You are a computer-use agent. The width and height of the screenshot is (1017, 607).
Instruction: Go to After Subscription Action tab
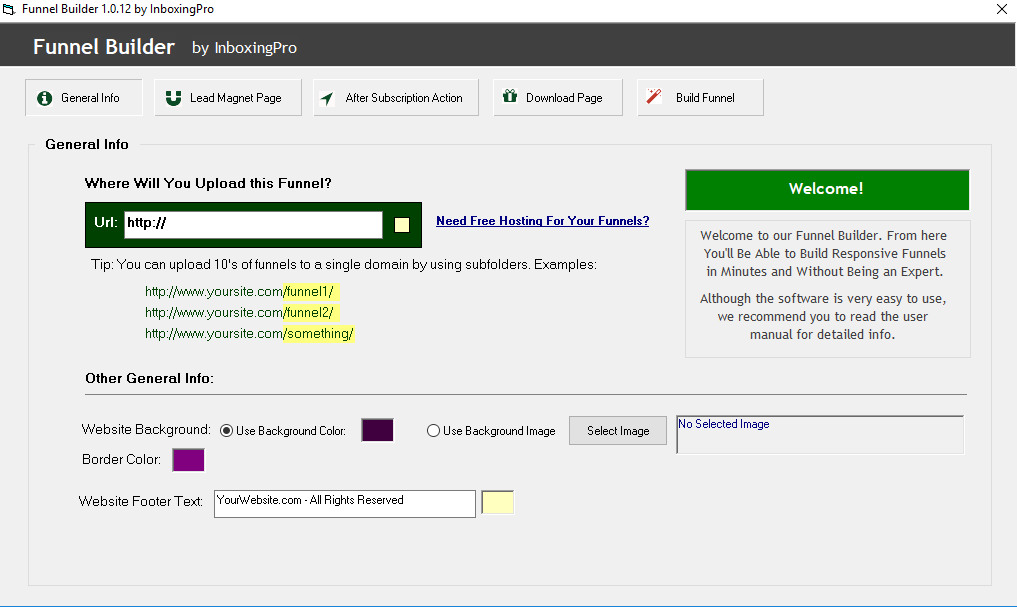tap(396, 98)
